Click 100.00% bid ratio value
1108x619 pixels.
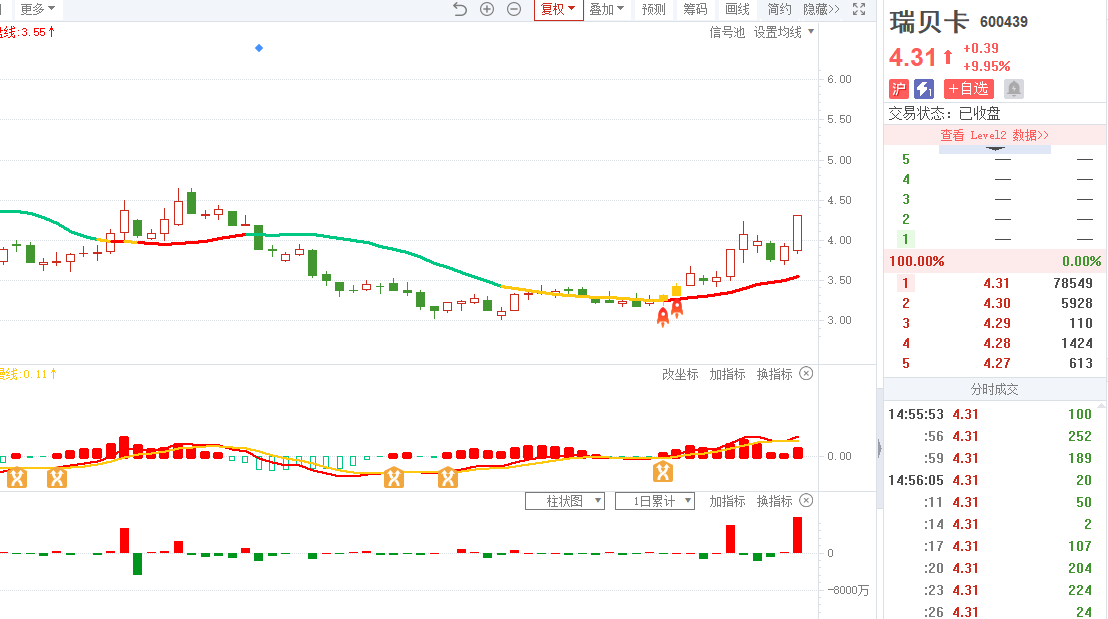[917, 261]
